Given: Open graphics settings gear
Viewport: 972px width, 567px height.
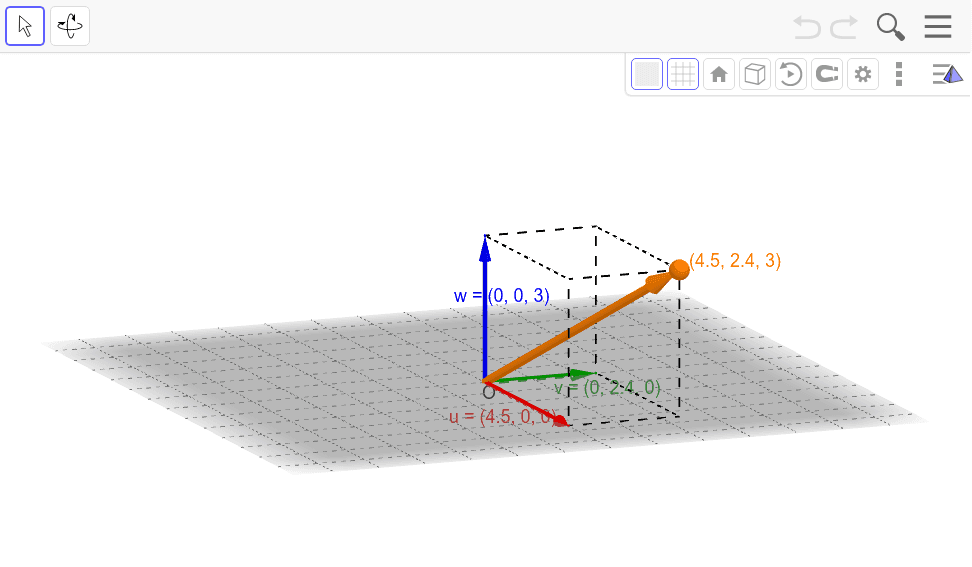Looking at the screenshot, I should pyautogui.click(x=863, y=74).
